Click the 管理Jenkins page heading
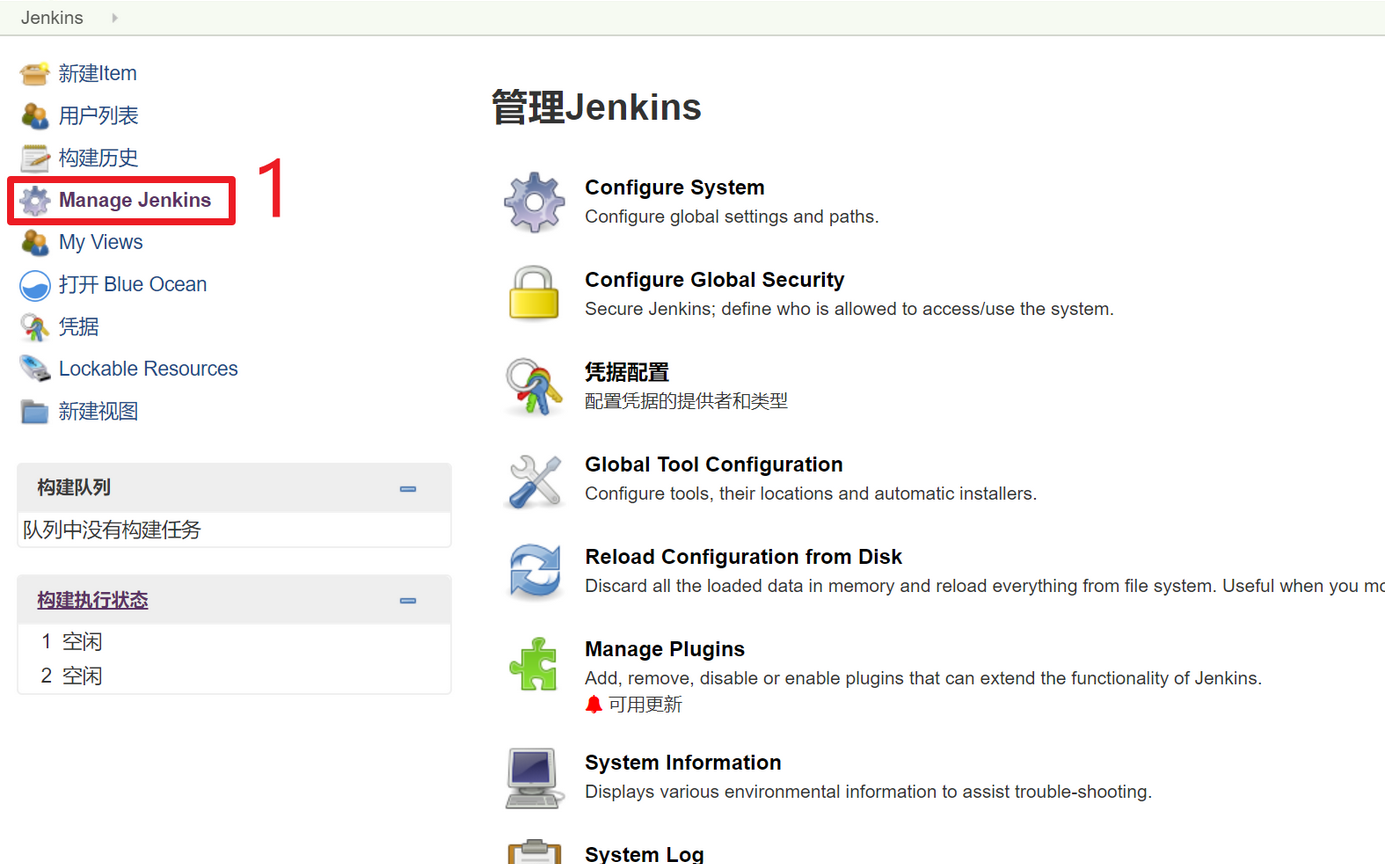This screenshot has height=864, width=1385. [x=597, y=107]
